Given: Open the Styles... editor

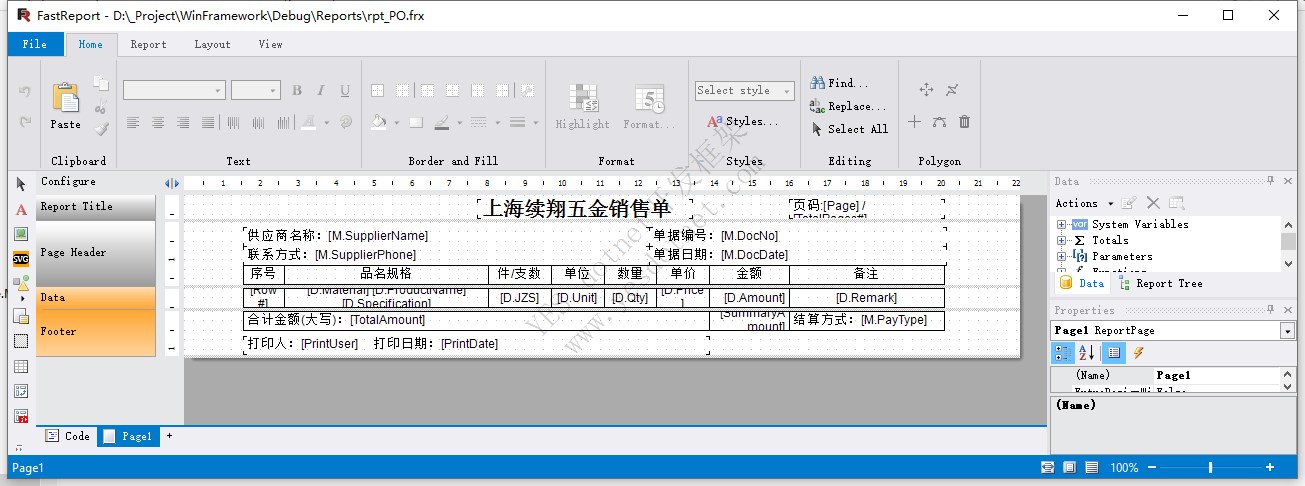Looking at the screenshot, I should 742,121.
